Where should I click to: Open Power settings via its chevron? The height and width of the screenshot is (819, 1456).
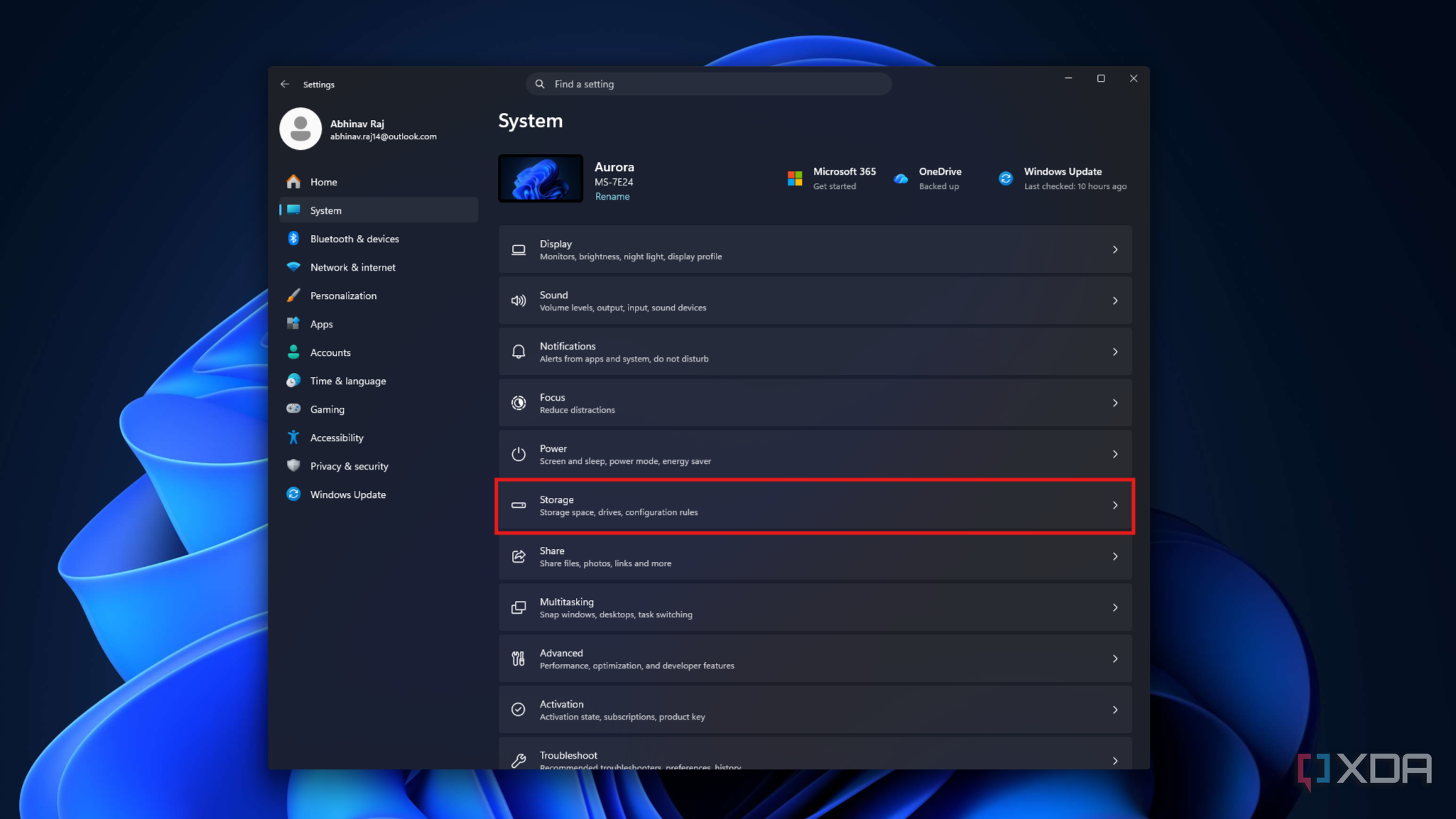coord(1115,455)
